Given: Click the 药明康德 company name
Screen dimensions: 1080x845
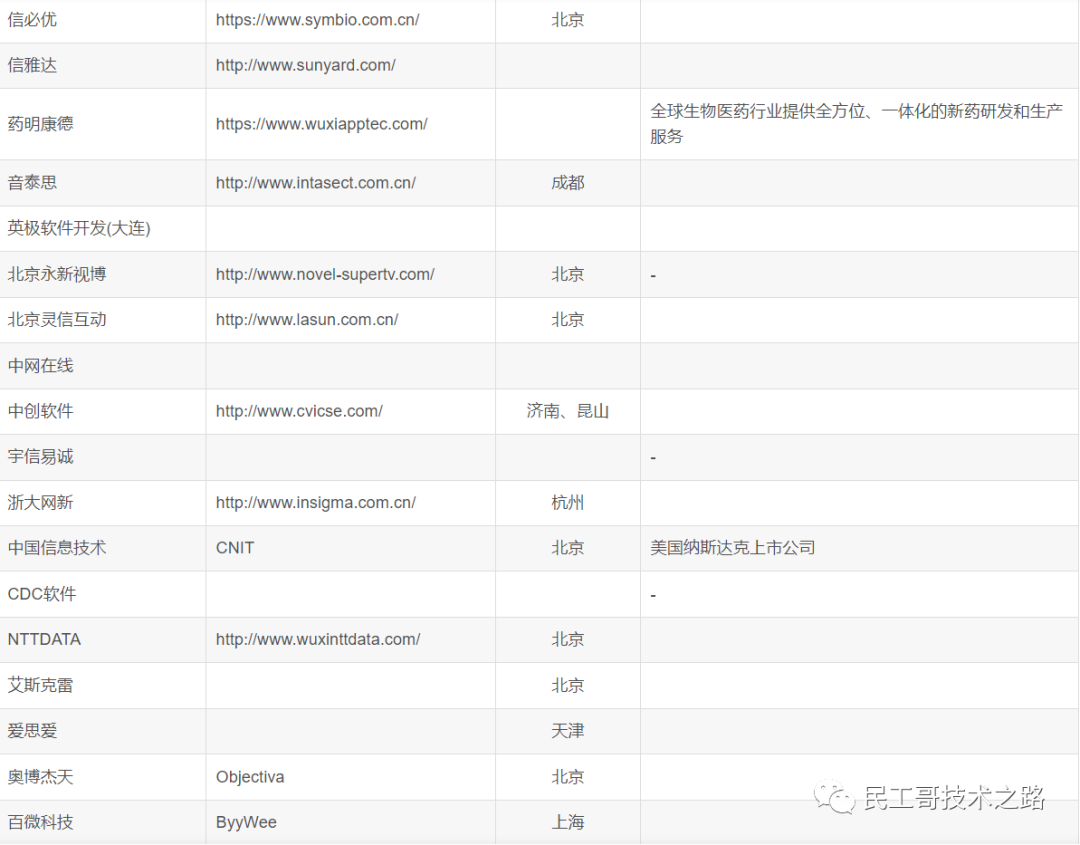Looking at the screenshot, I should (40, 124).
